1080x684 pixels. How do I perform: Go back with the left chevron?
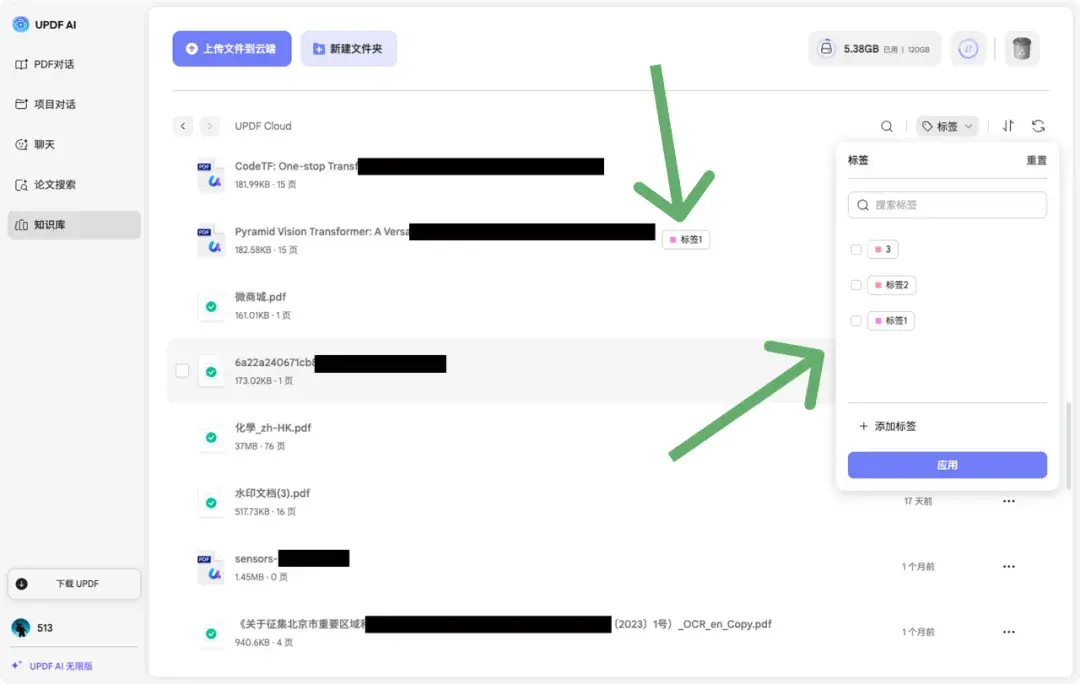coord(183,126)
